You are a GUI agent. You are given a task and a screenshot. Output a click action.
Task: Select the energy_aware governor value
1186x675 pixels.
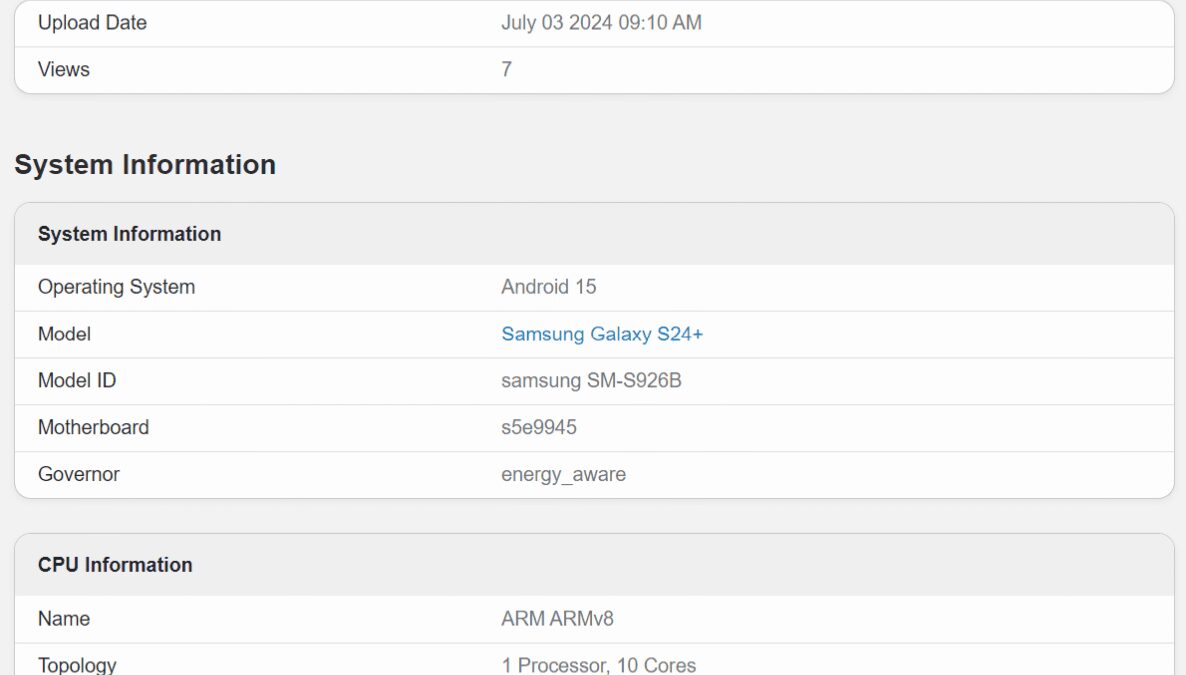pos(563,475)
